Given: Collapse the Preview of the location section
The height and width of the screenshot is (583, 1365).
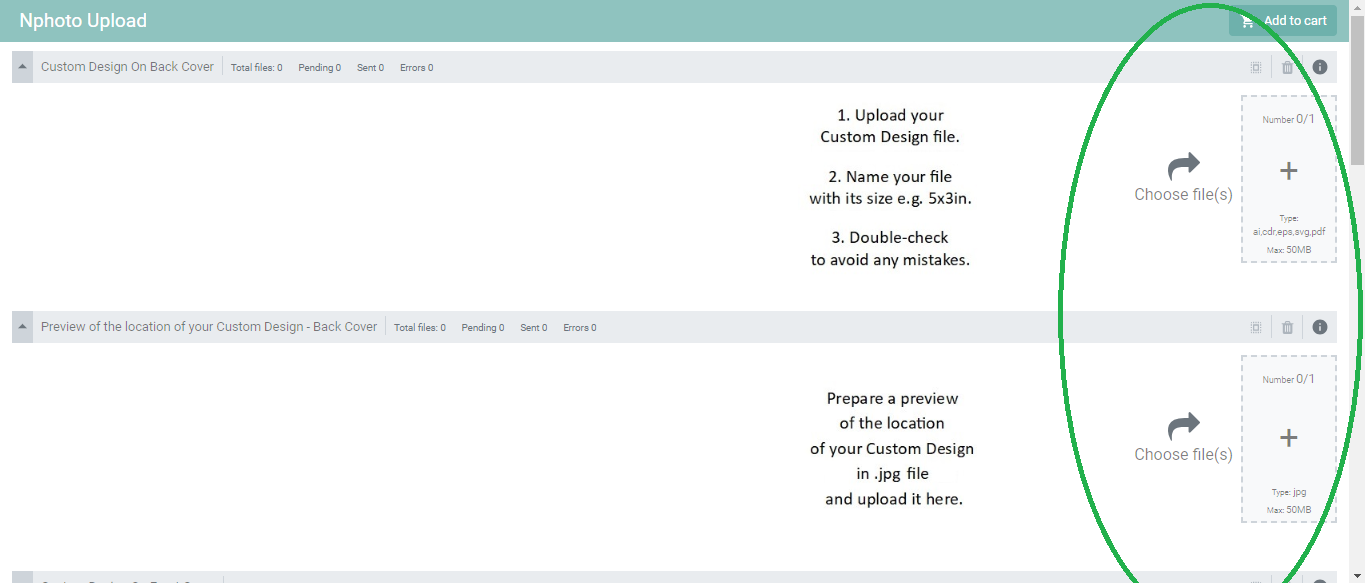Looking at the screenshot, I should [x=22, y=327].
